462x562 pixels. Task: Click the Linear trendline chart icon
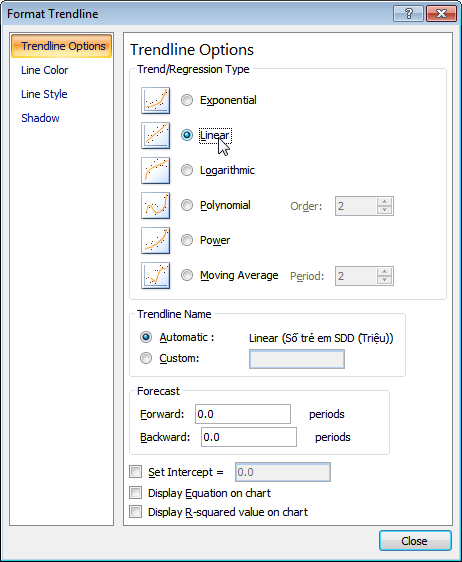tap(156, 135)
